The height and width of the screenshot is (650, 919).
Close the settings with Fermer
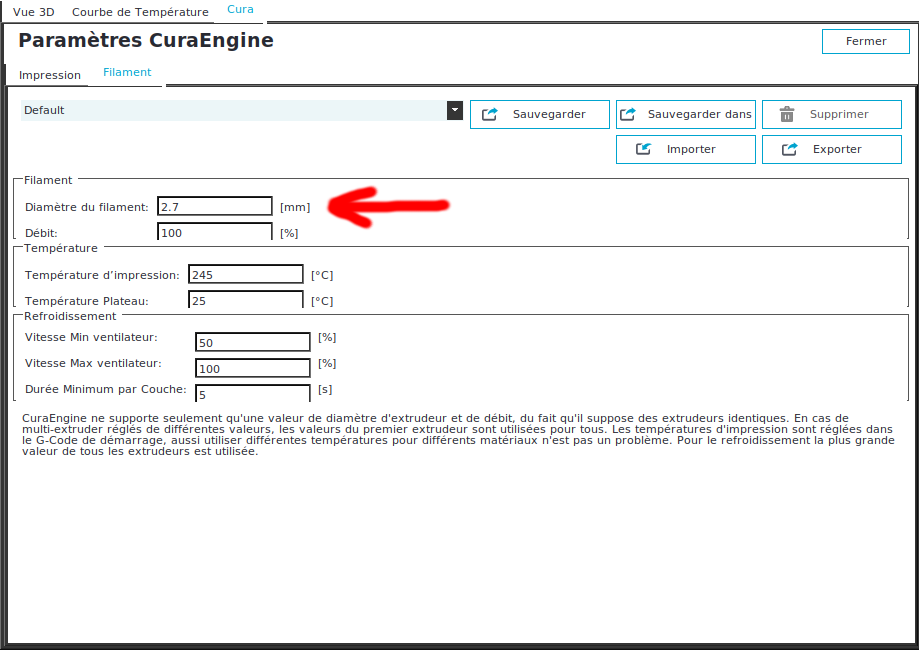[x=866, y=41]
